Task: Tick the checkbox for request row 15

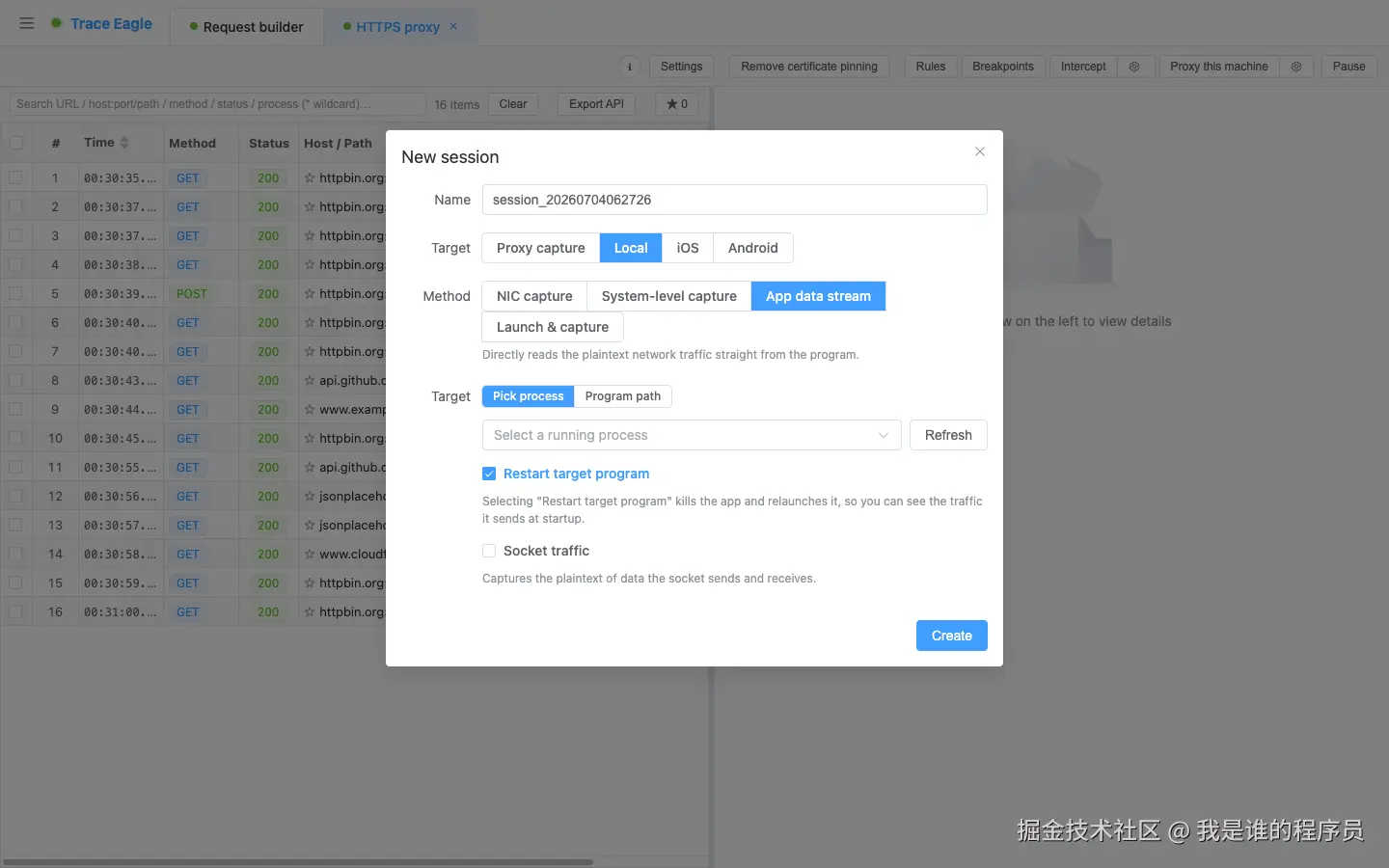Action: click(16, 583)
